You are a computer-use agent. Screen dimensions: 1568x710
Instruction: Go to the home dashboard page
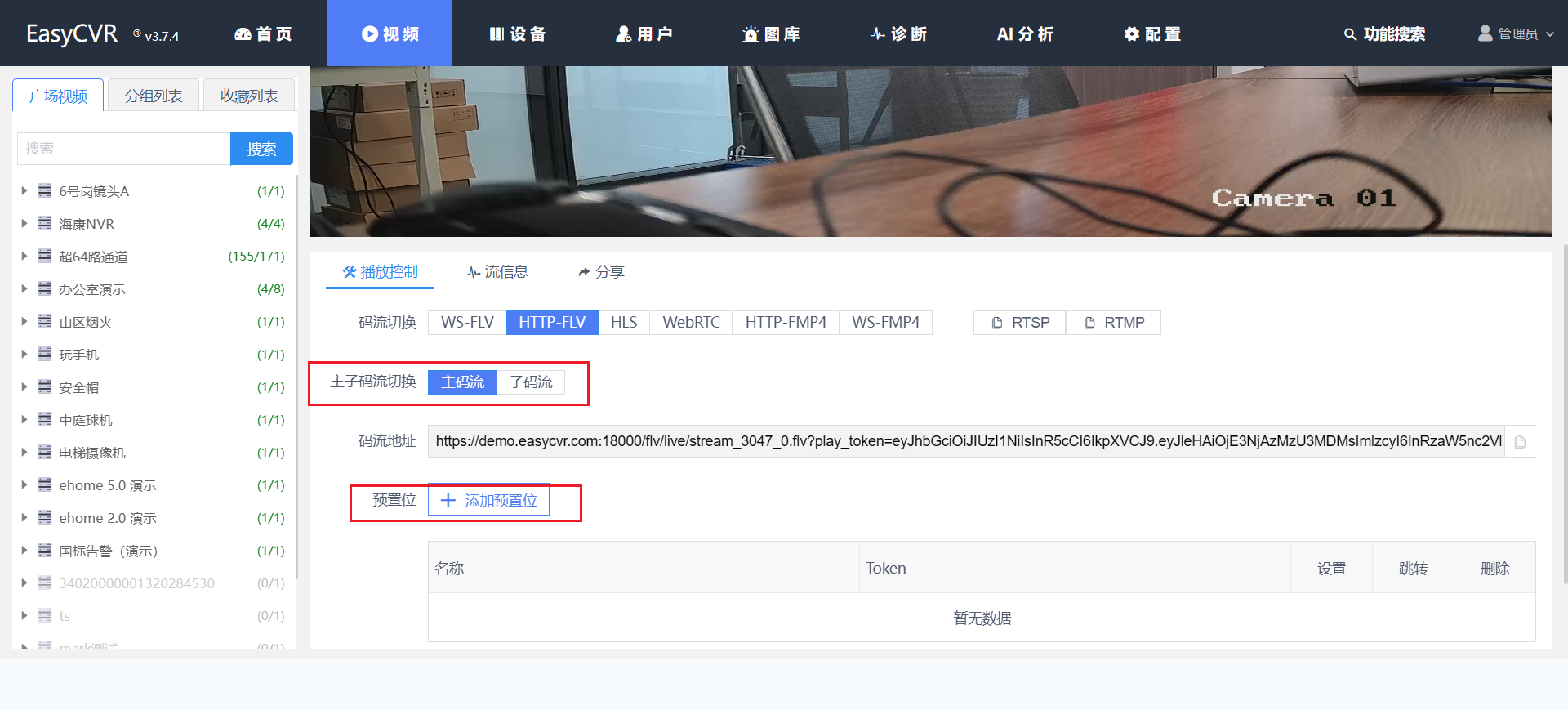(263, 34)
